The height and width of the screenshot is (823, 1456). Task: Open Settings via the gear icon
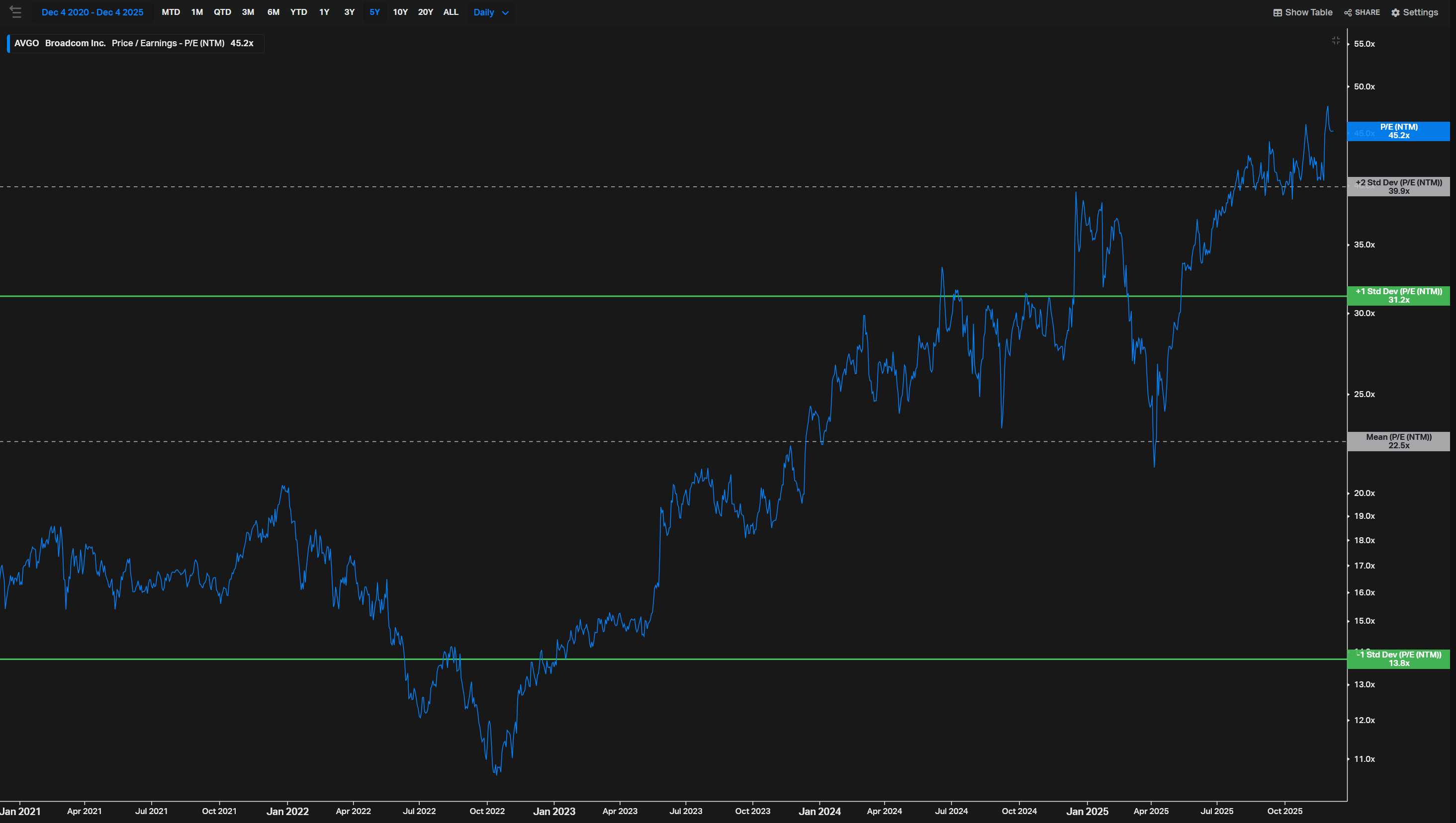(1395, 12)
